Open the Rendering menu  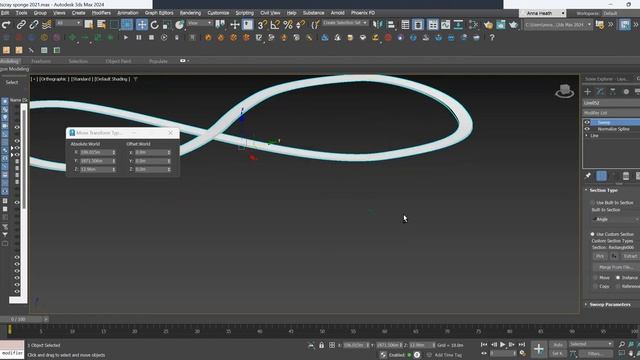coord(190,13)
